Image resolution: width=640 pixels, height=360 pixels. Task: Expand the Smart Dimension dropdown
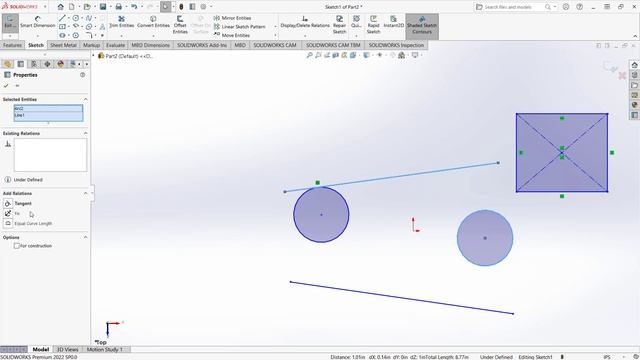pos(38,36)
